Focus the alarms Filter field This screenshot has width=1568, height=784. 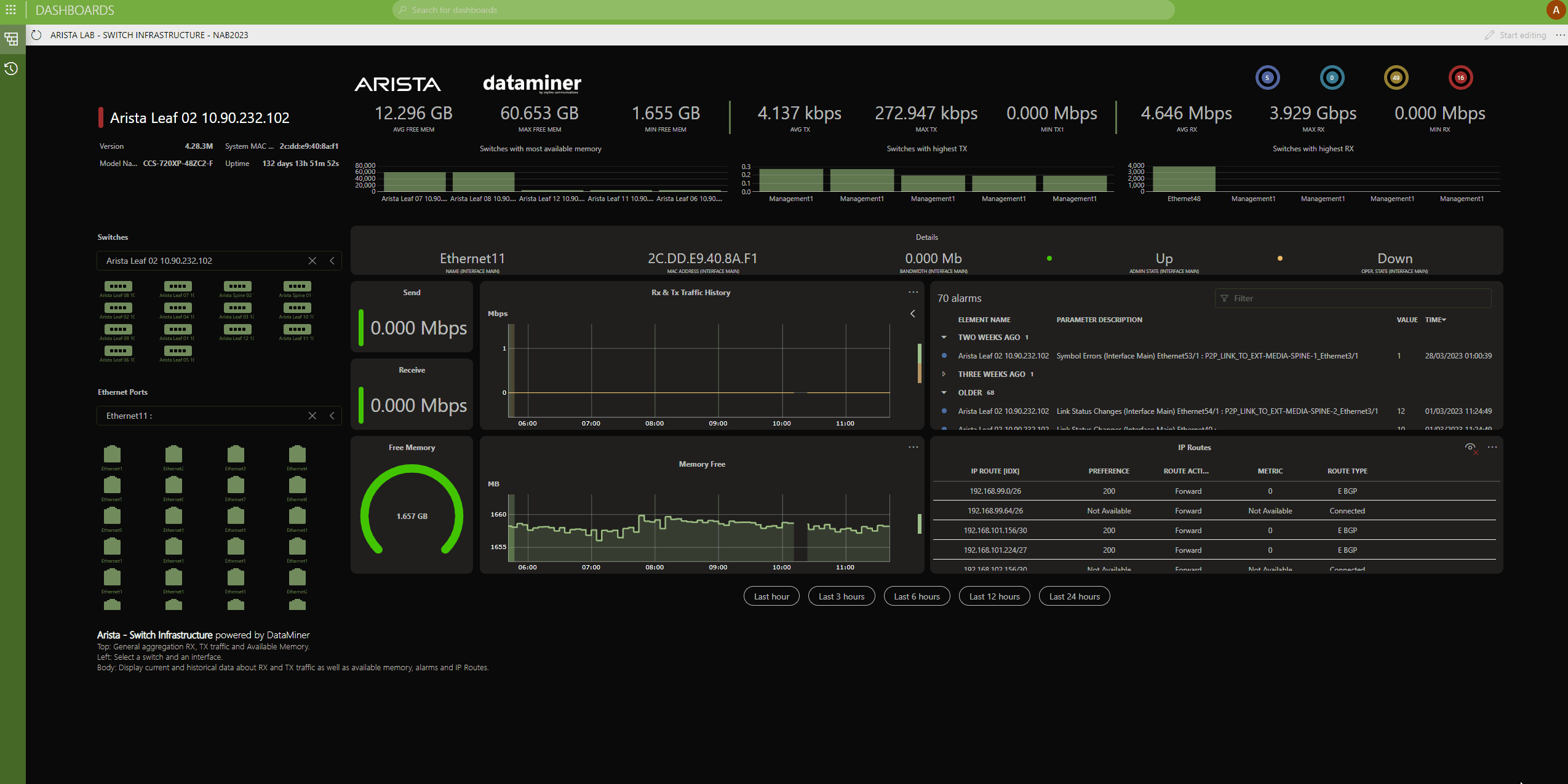point(1353,298)
